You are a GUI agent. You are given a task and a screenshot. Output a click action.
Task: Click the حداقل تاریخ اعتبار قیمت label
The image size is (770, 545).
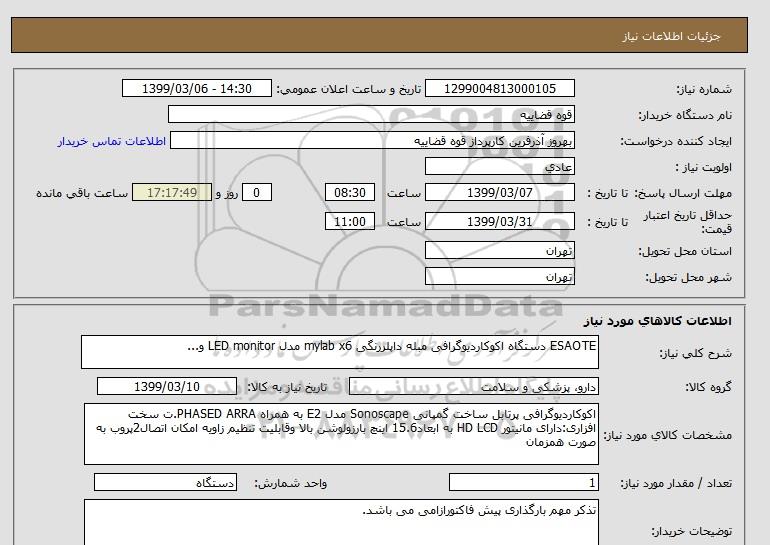[x=688, y=222]
